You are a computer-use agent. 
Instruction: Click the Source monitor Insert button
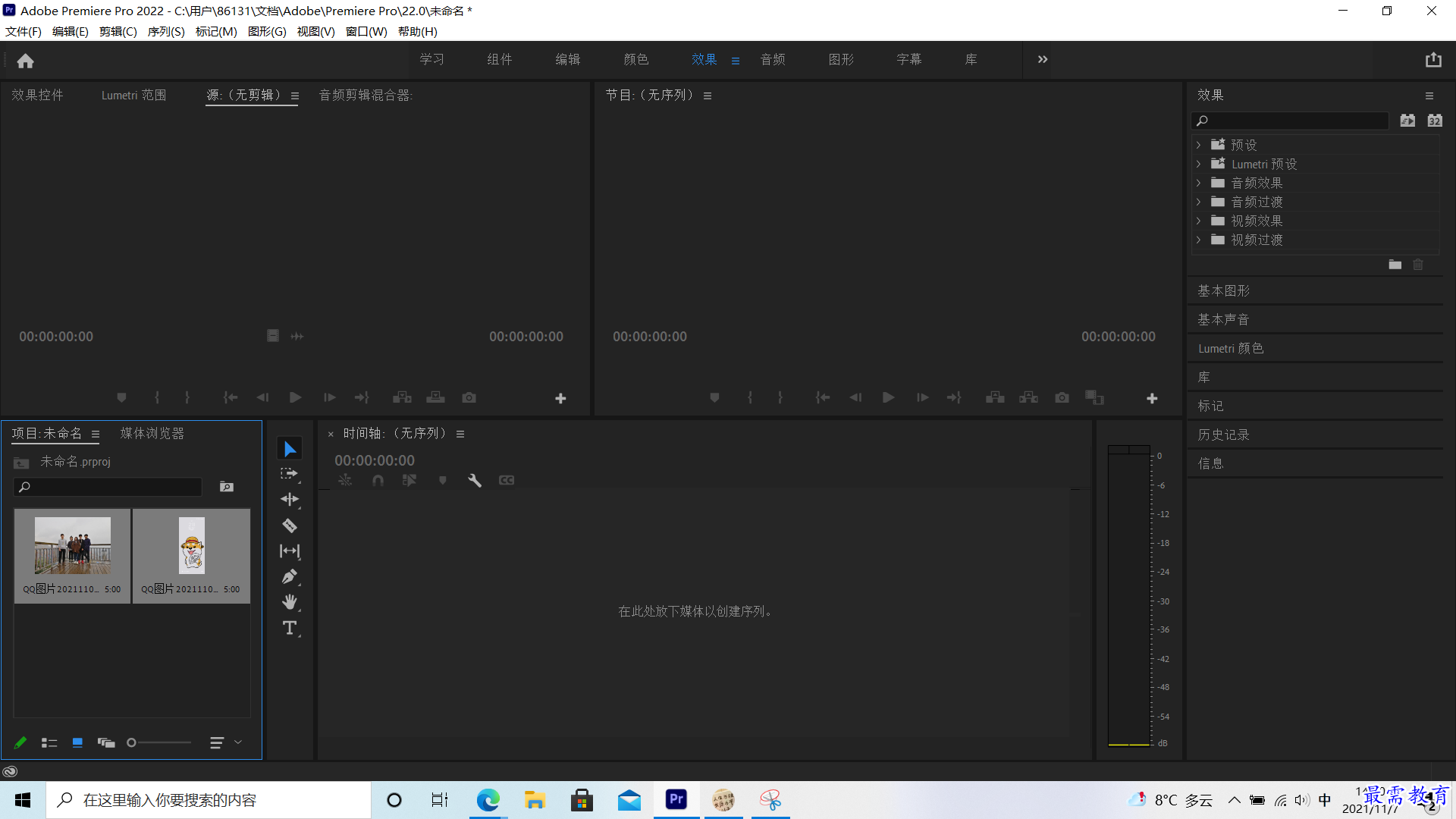402,397
